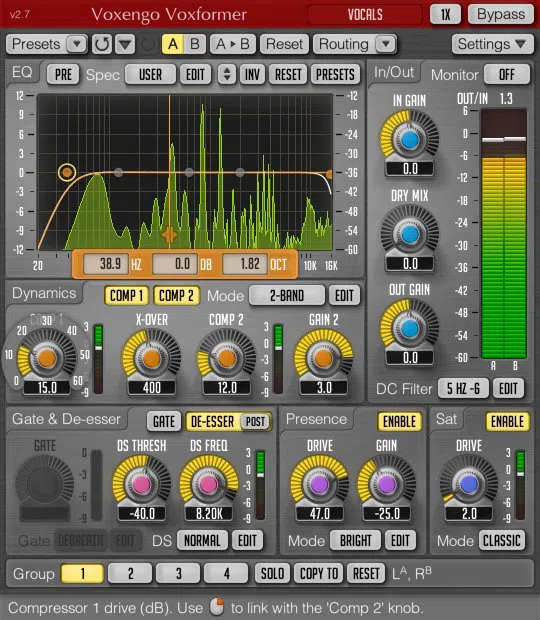Image resolution: width=540 pixels, height=620 pixels.
Task: Click the 38.9 Hz frequency field
Action: 106,264
